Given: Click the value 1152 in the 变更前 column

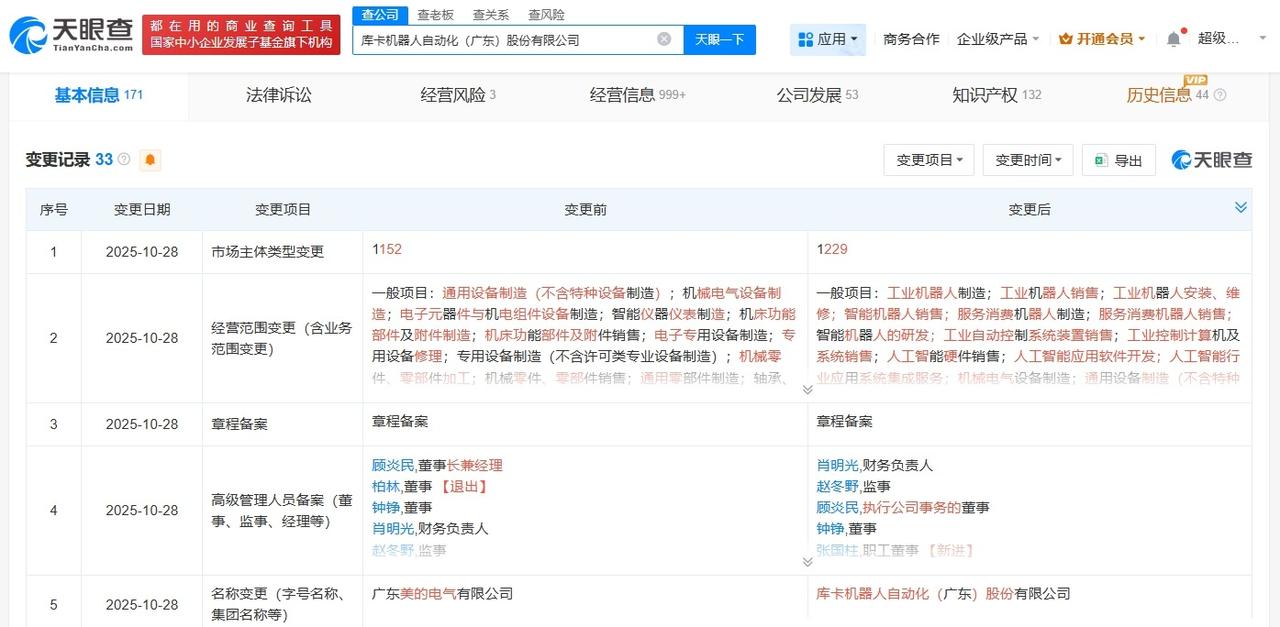Looking at the screenshot, I should [x=387, y=250].
